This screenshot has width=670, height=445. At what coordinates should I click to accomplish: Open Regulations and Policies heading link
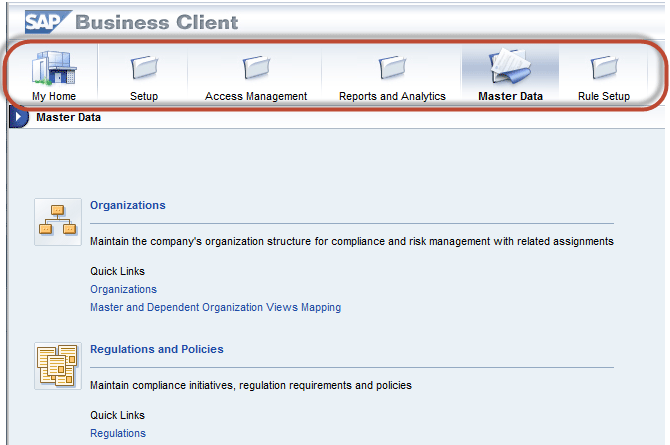(x=157, y=349)
